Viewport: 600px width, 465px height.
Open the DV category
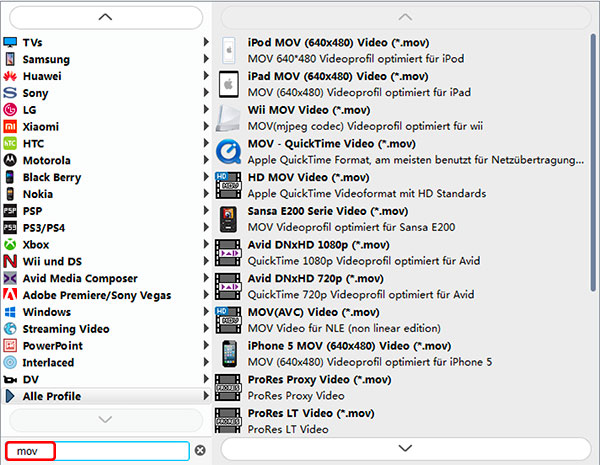pos(106,379)
